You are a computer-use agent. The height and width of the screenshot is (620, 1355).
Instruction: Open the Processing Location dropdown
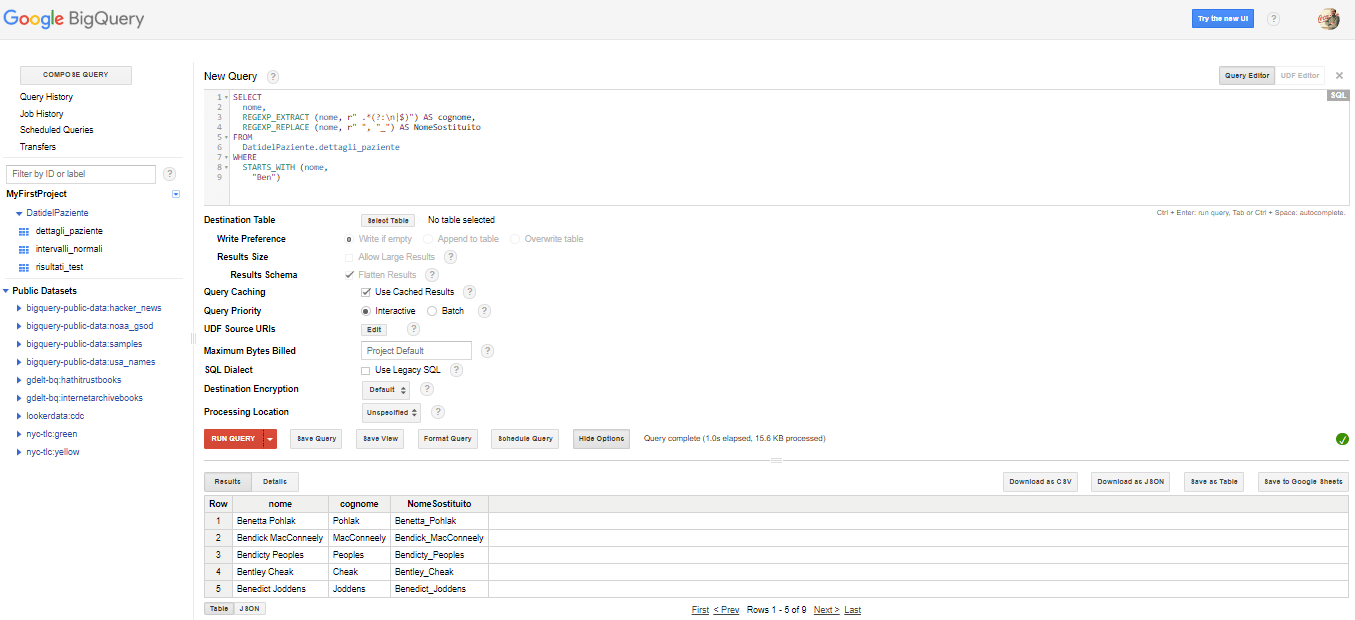pos(391,411)
